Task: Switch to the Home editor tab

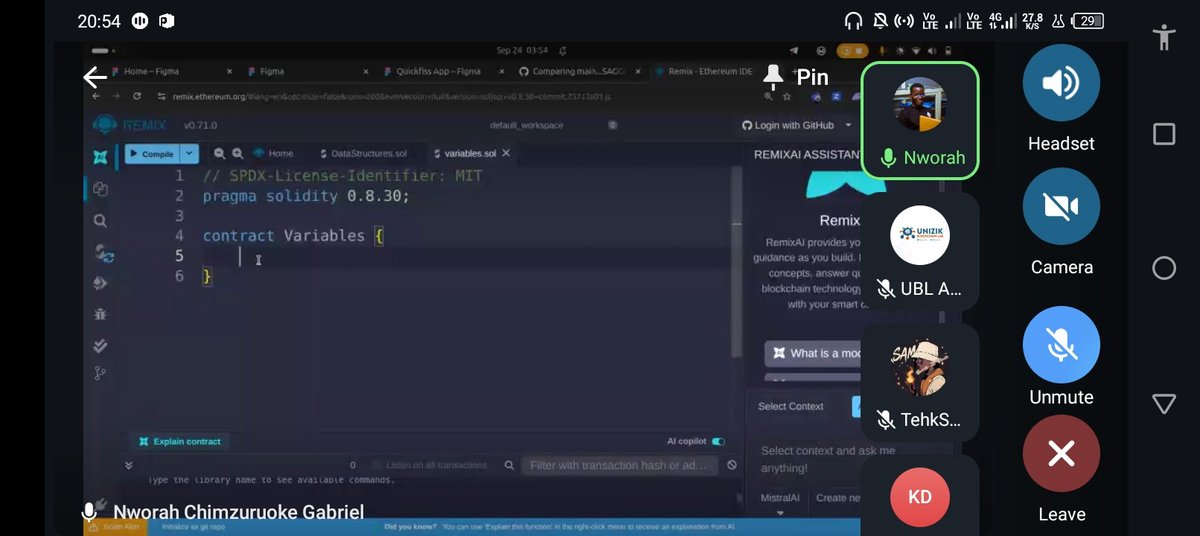Action: (272, 153)
